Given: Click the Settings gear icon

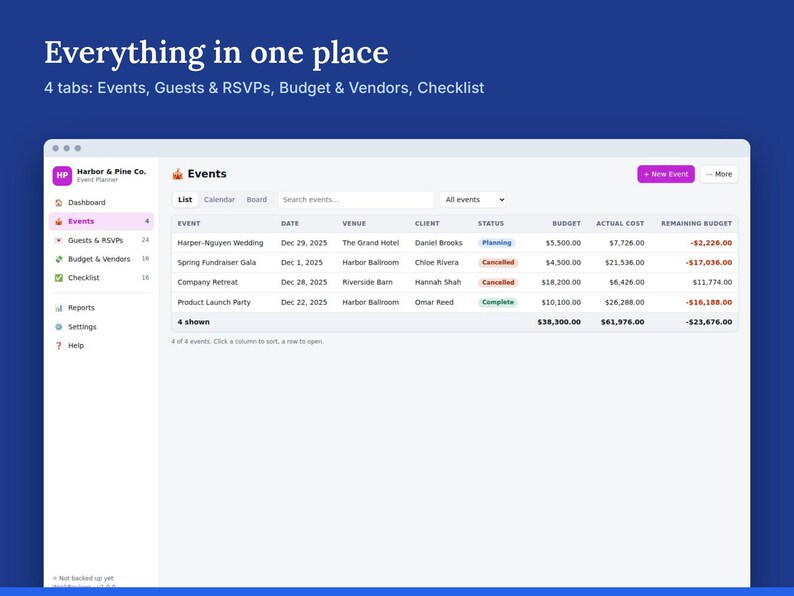Looking at the screenshot, I should [59, 327].
